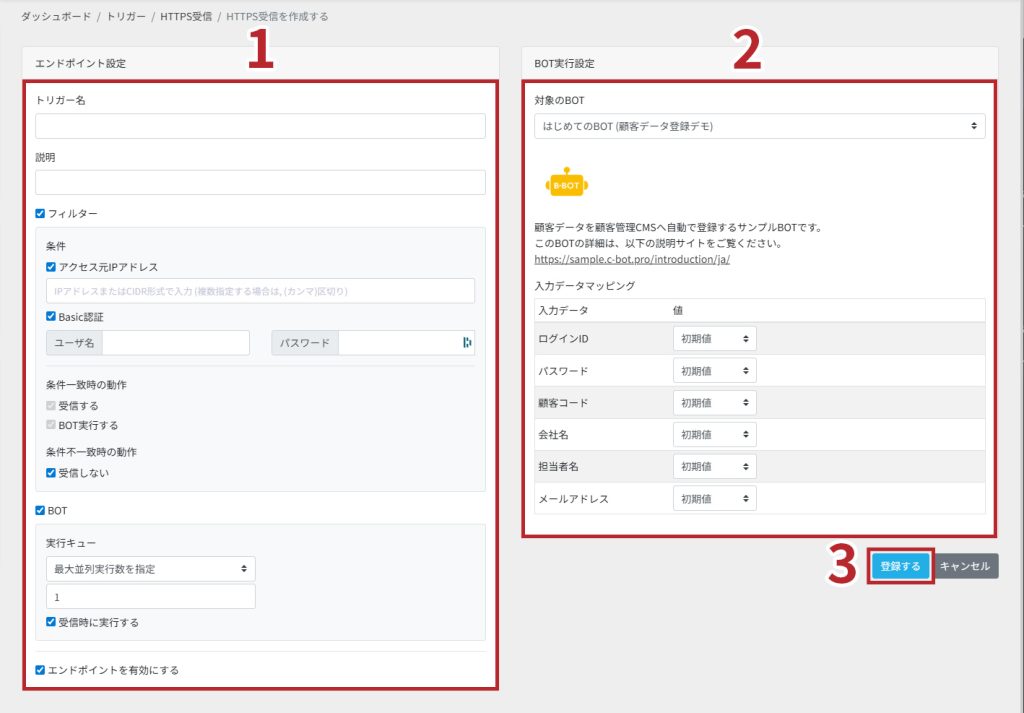Open the 対象のBOT dropdown

coord(759,126)
